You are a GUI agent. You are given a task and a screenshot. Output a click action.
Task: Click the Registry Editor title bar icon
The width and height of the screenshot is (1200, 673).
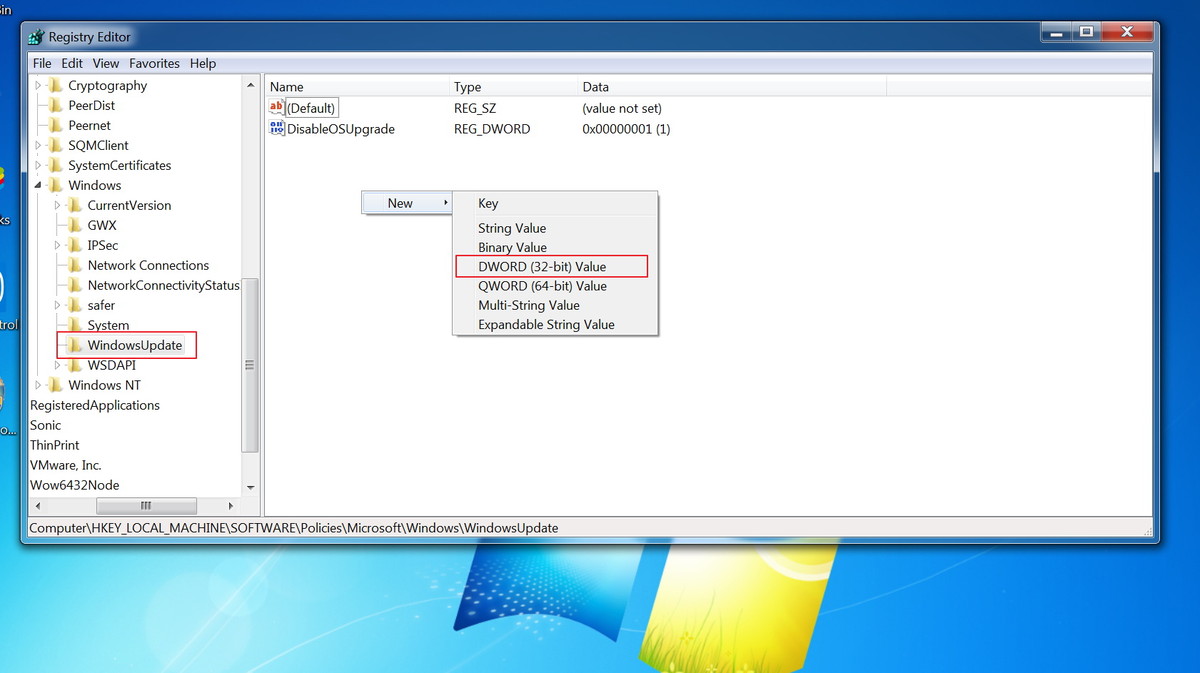coord(36,37)
